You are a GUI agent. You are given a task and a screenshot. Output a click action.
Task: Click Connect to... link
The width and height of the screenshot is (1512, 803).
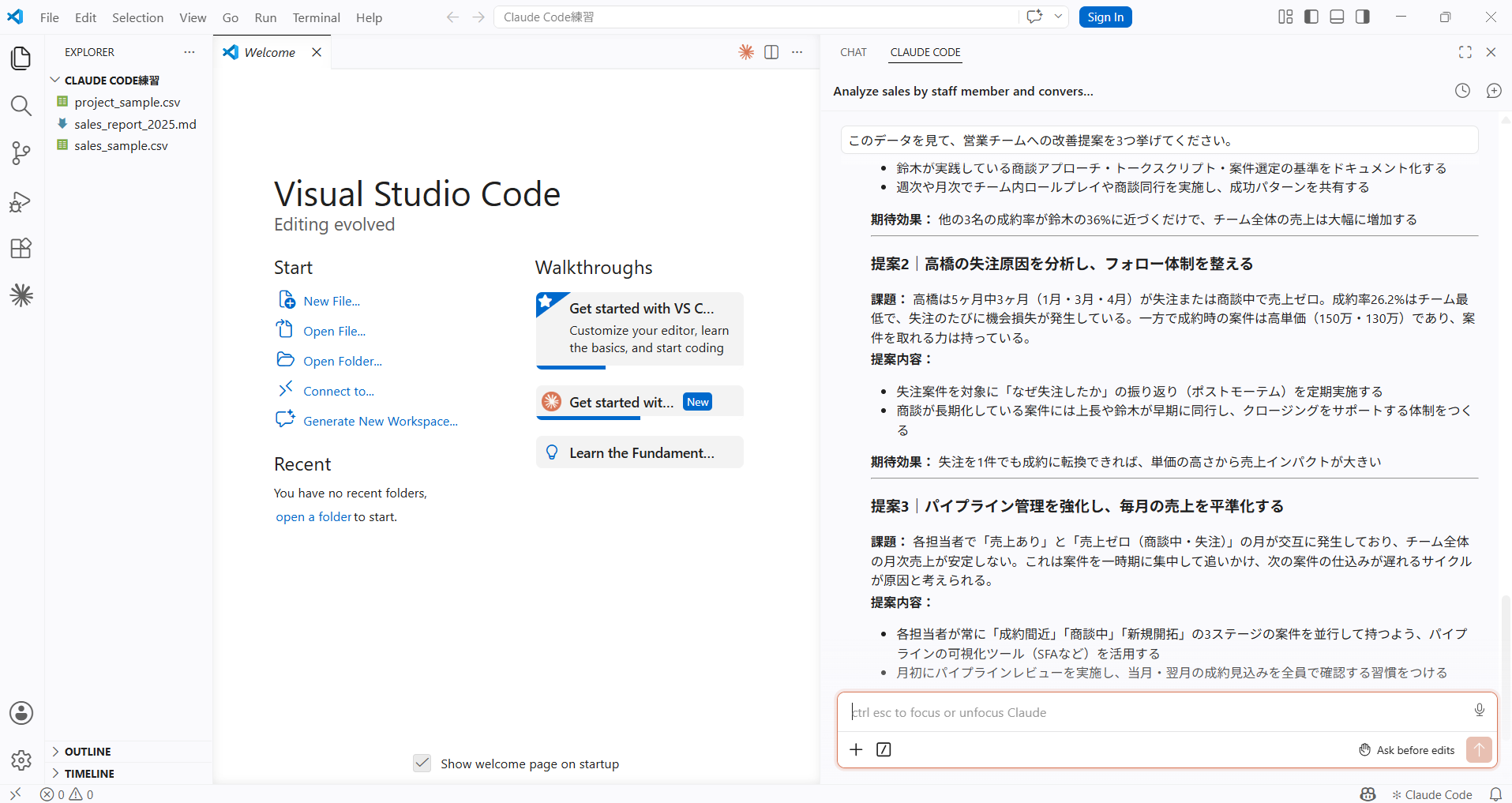pyautogui.click(x=339, y=391)
